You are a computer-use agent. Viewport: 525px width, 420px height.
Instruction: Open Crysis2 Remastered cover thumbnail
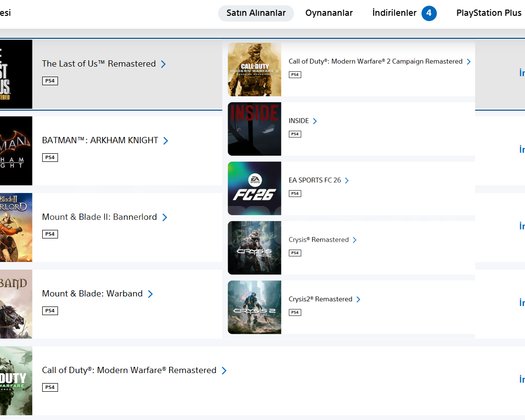tap(254, 307)
